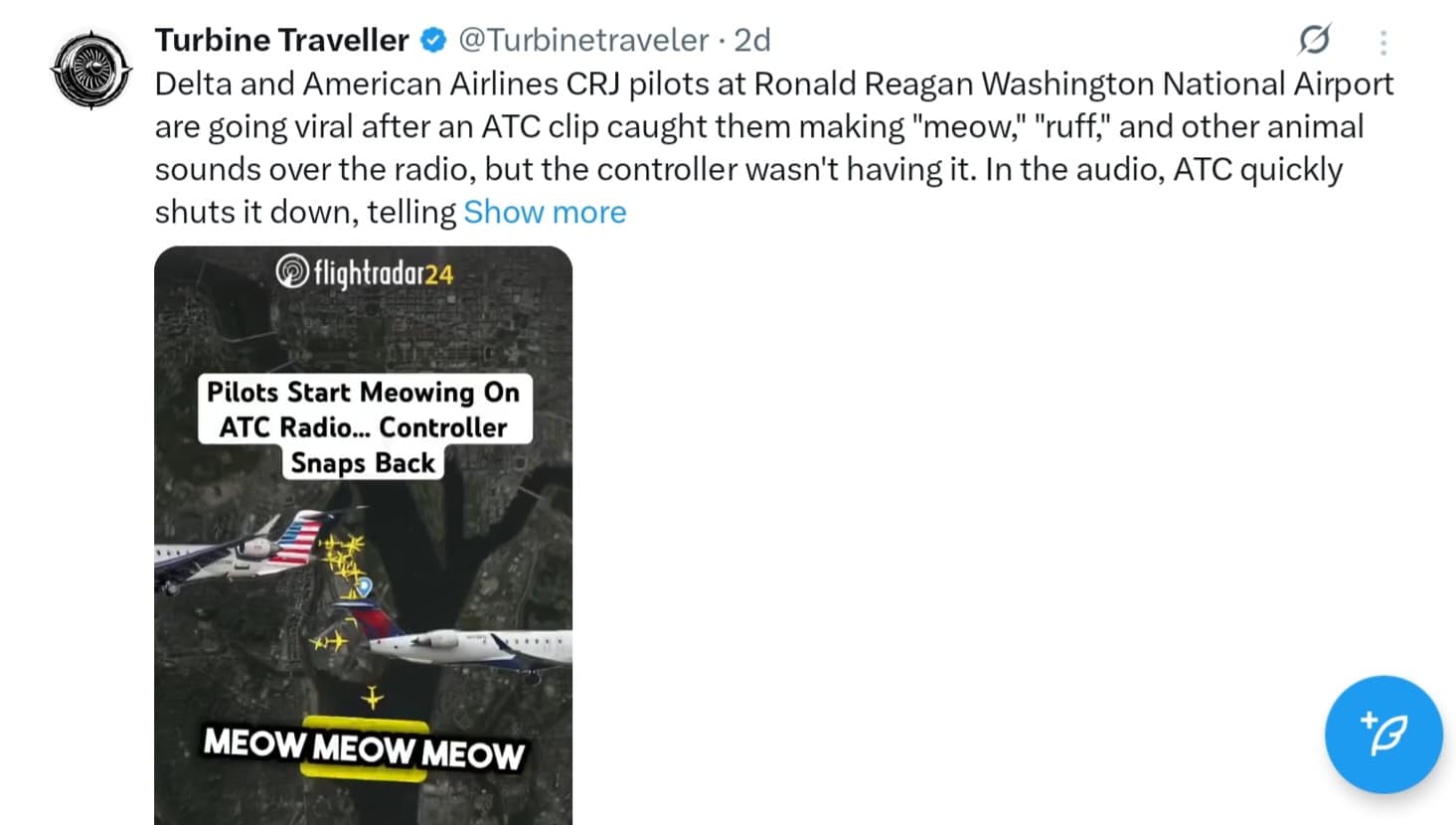Click the 'Pilots Start Meowing' caption overlay
Viewport: 1456px width, 825px height.
click(x=363, y=426)
